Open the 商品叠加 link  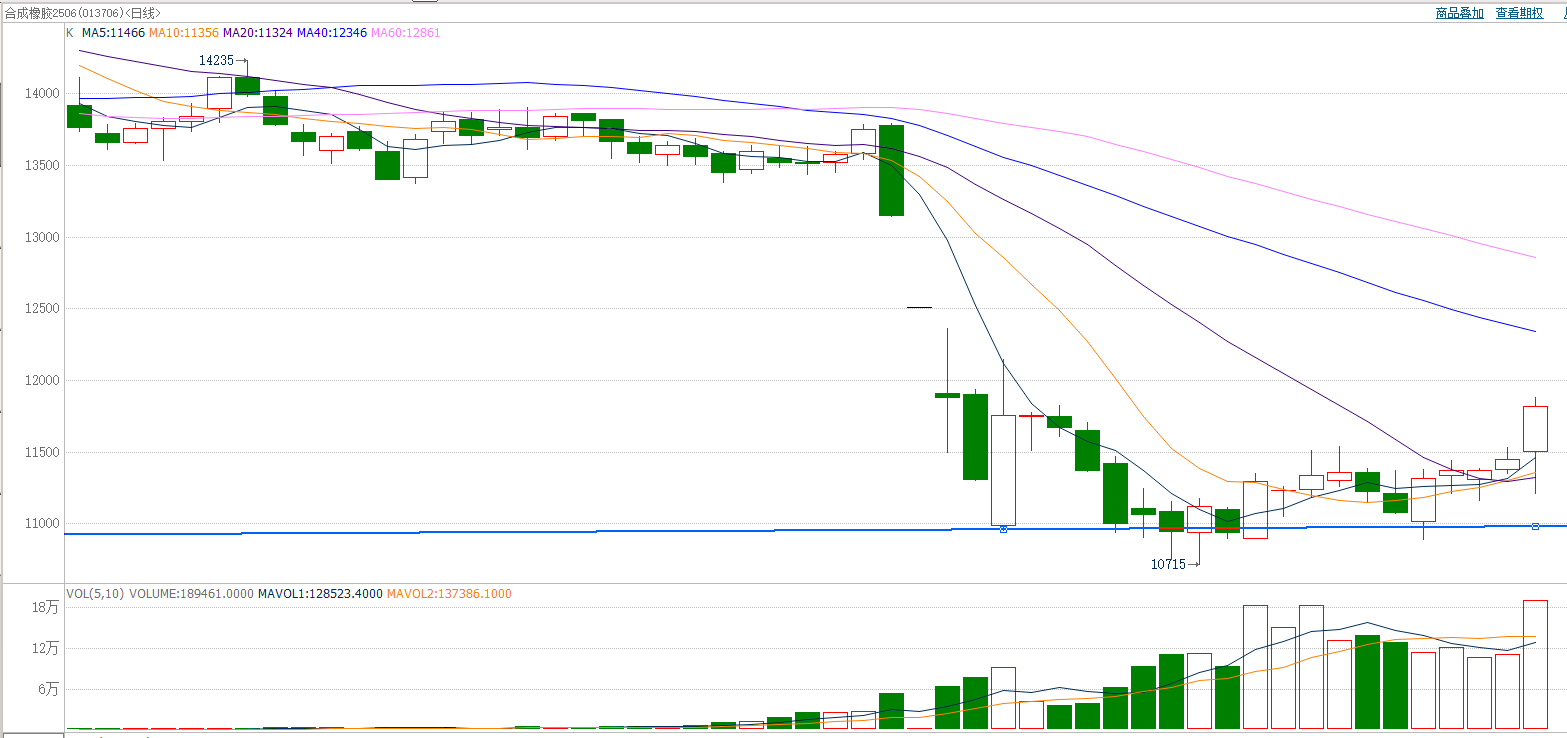coord(1459,13)
